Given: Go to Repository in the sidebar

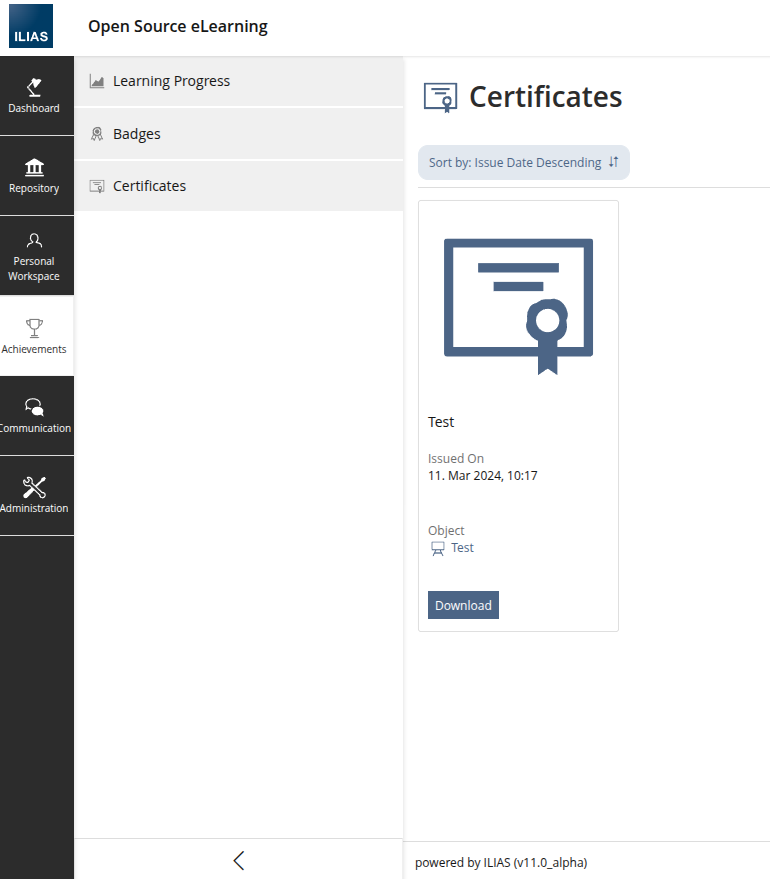Looking at the screenshot, I should click(35, 176).
